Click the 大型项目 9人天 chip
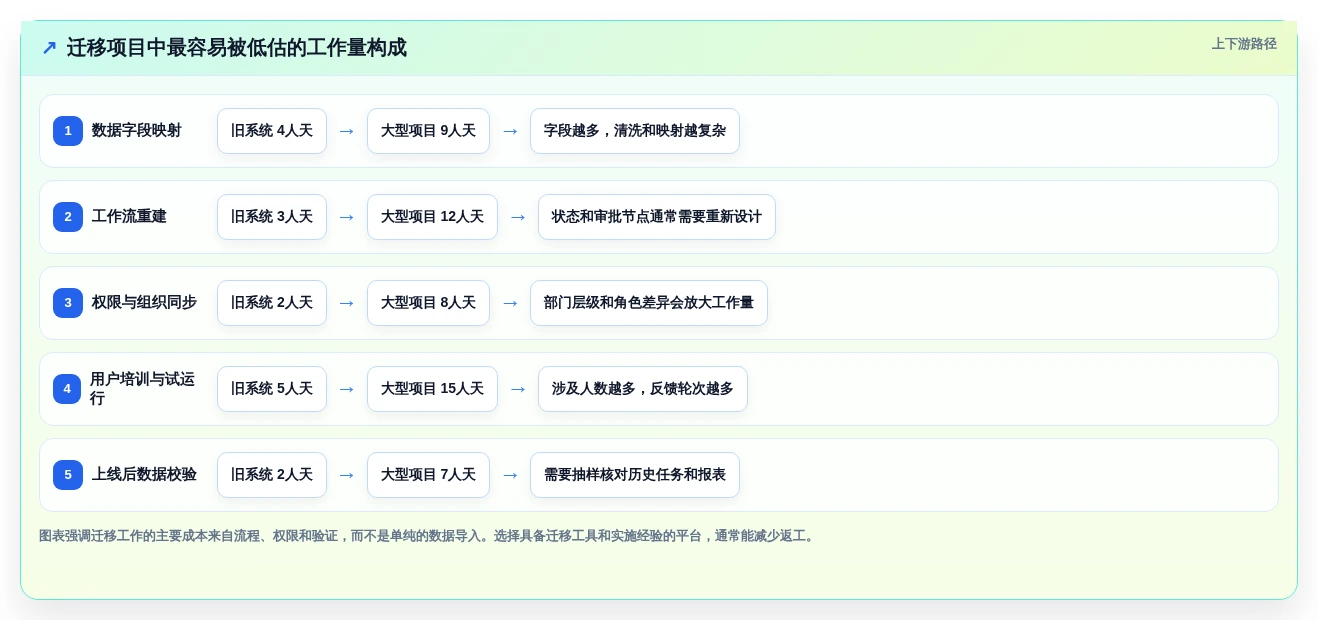The height and width of the screenshot is (620, 1318). coord(428,131)
